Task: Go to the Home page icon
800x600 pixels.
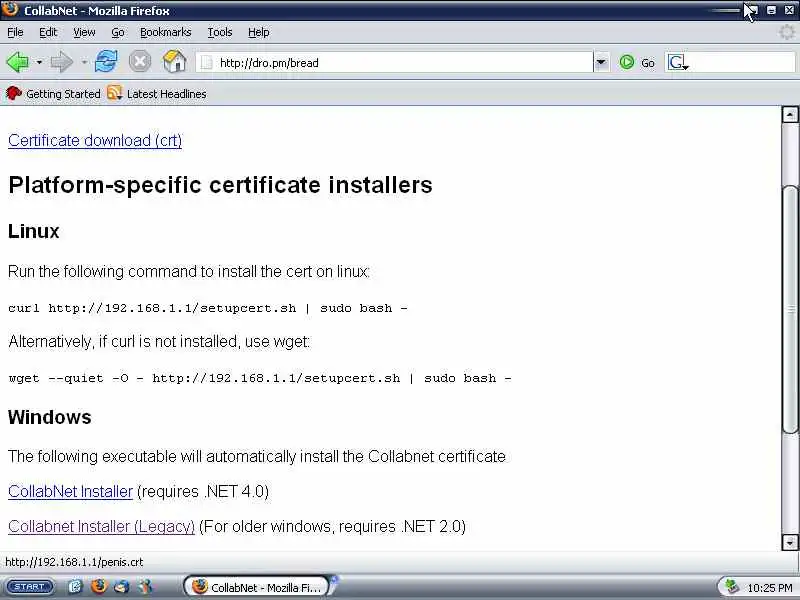Action: click(174, 62)
